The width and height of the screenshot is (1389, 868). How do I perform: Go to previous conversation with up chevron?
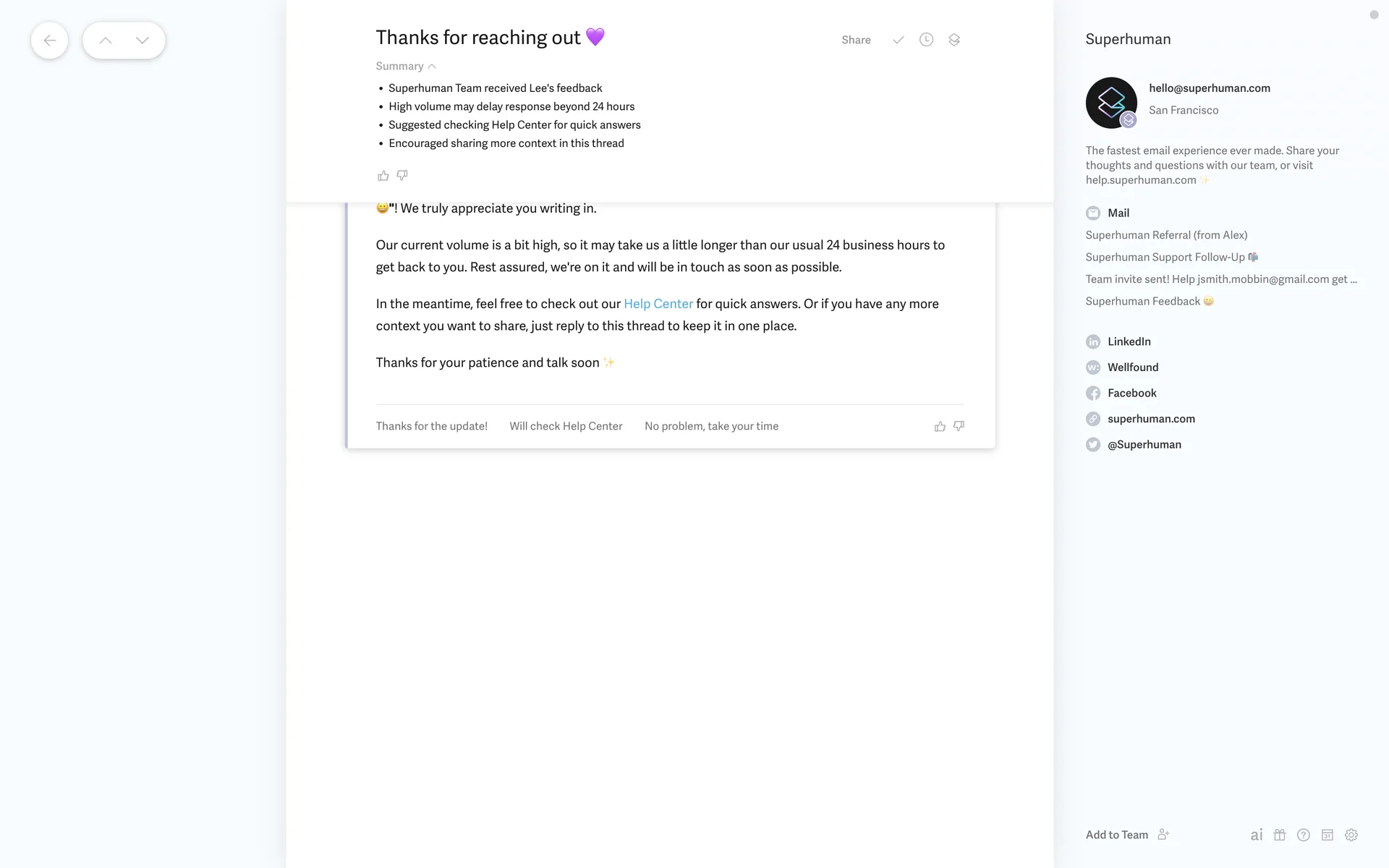coord(106,41)
